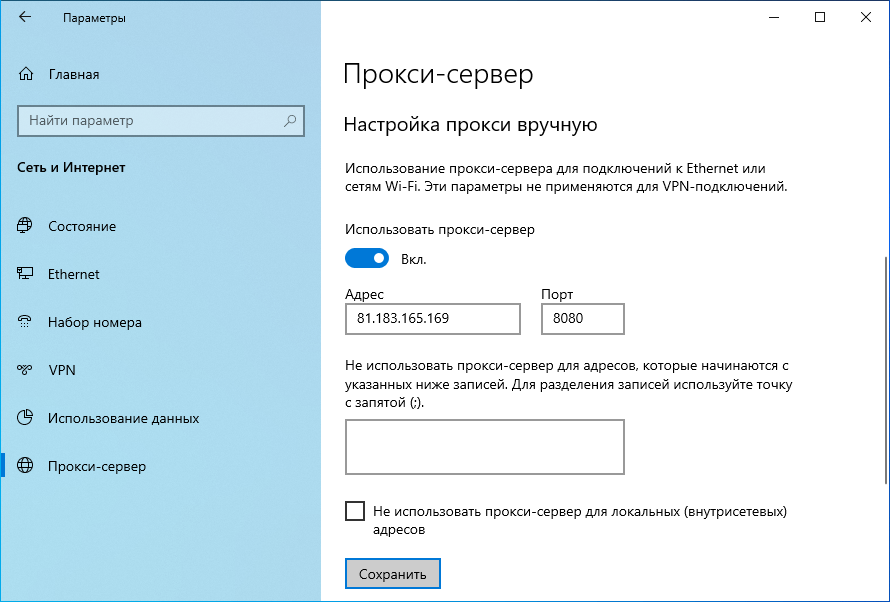Select the Состояние globe icon
Screen dimensions: 890x602
coord(25,226)
